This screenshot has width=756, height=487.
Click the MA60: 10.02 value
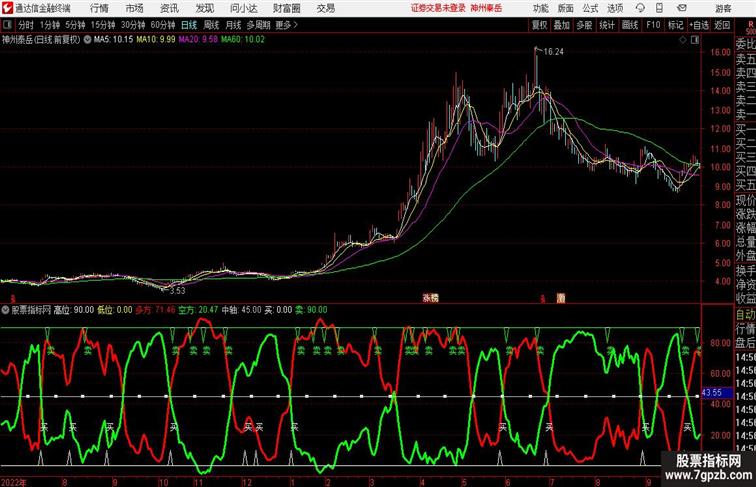coord(243,40)
